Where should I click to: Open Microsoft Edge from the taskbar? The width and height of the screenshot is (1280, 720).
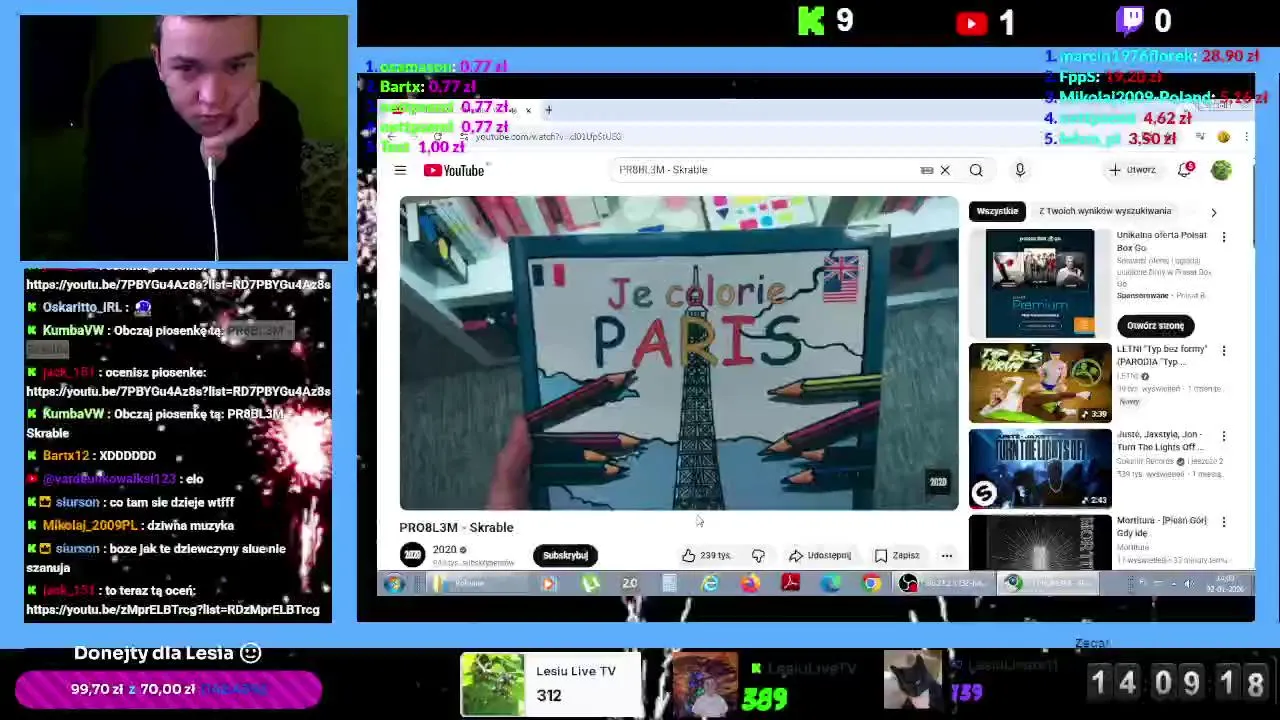click(x=831, y=584)
